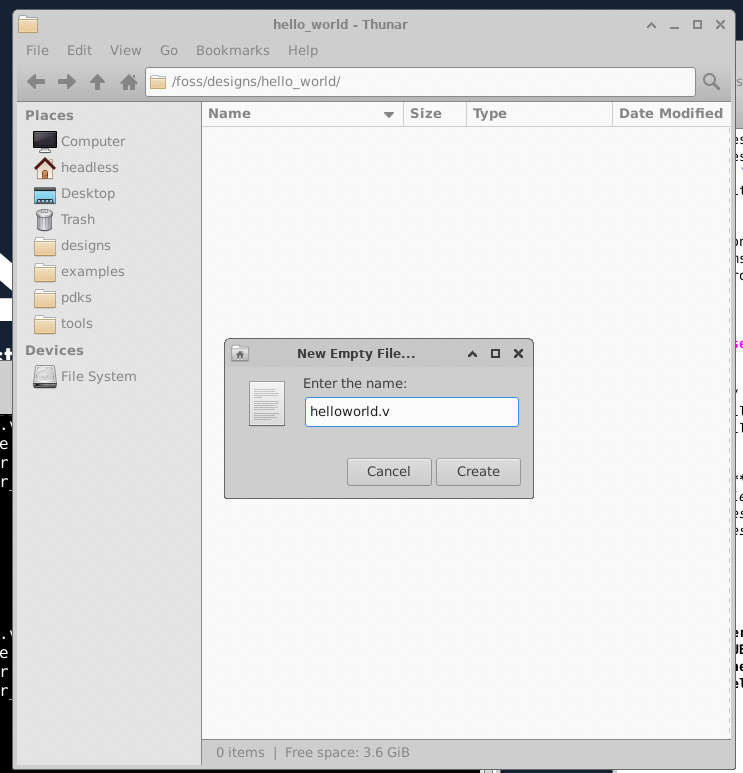Open the pdks bookmark folder

click(x=76, y=297)
